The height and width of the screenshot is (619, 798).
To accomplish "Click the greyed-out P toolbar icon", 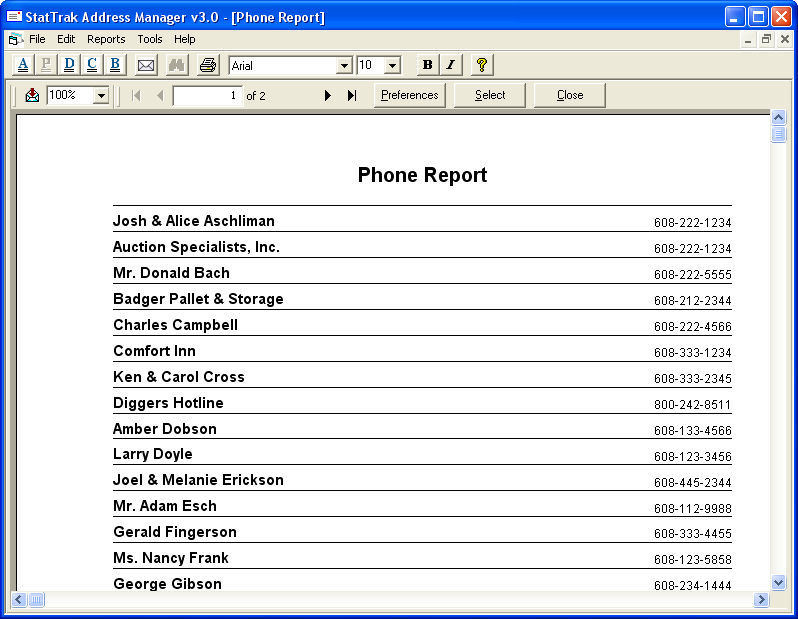I will point(46,65).
